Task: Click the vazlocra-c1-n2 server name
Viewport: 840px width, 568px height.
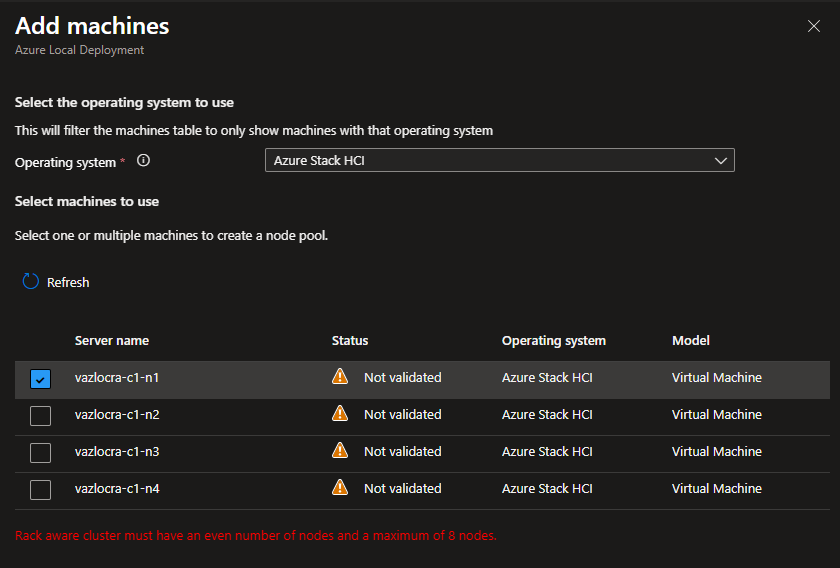Action: 117,414
